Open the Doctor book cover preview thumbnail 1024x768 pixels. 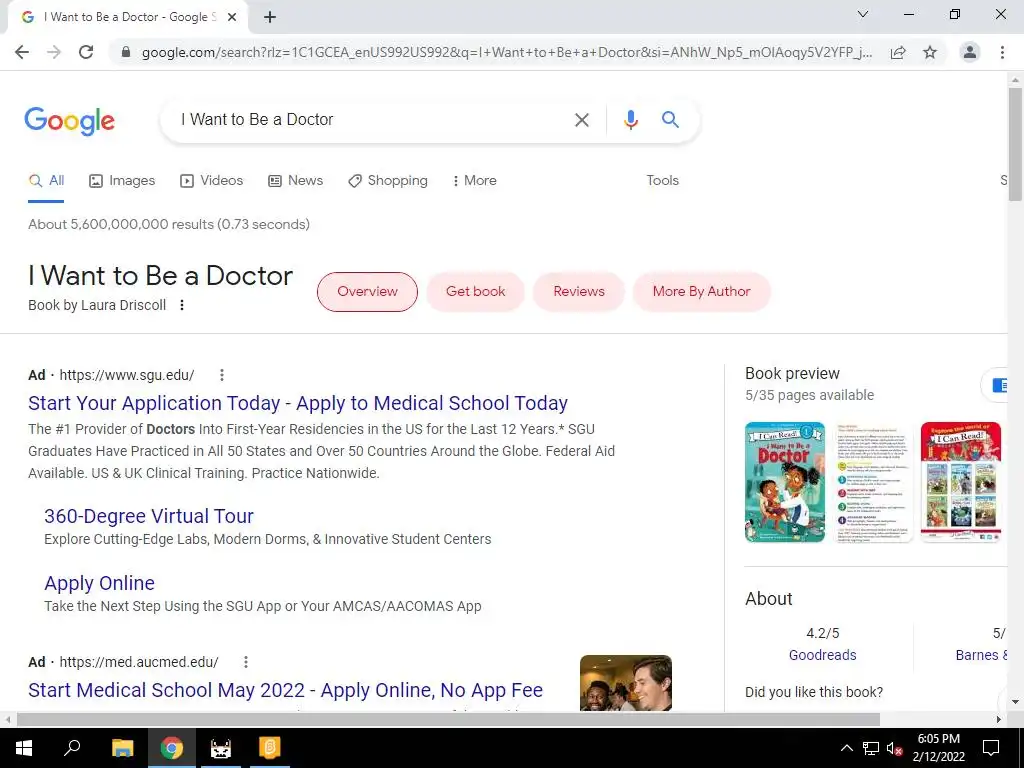tap(785, 482)
